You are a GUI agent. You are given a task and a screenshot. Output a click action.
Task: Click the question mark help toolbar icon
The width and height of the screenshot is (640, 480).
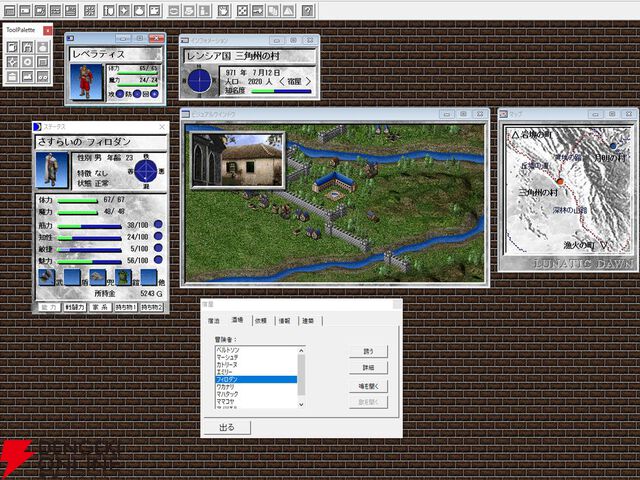(308, 10)
